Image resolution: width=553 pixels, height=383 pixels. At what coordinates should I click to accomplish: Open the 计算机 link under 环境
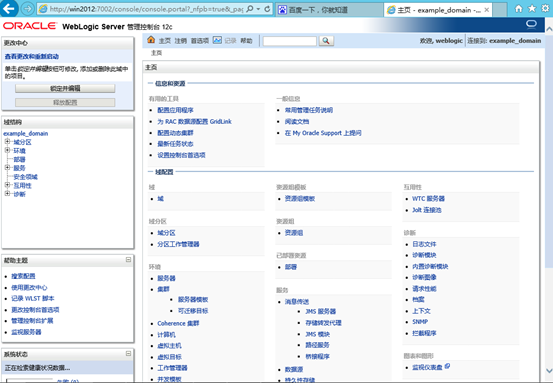[x=166, y=335]
